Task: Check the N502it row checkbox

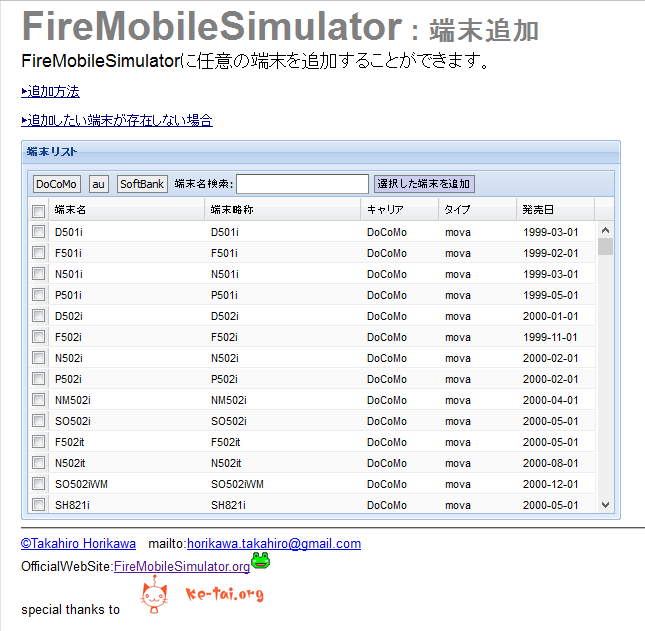Action: pos(39,462)
